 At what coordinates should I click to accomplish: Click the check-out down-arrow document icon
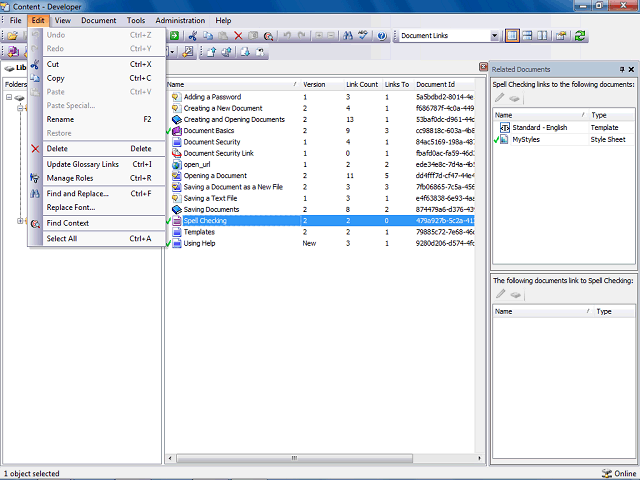(245, 52)
